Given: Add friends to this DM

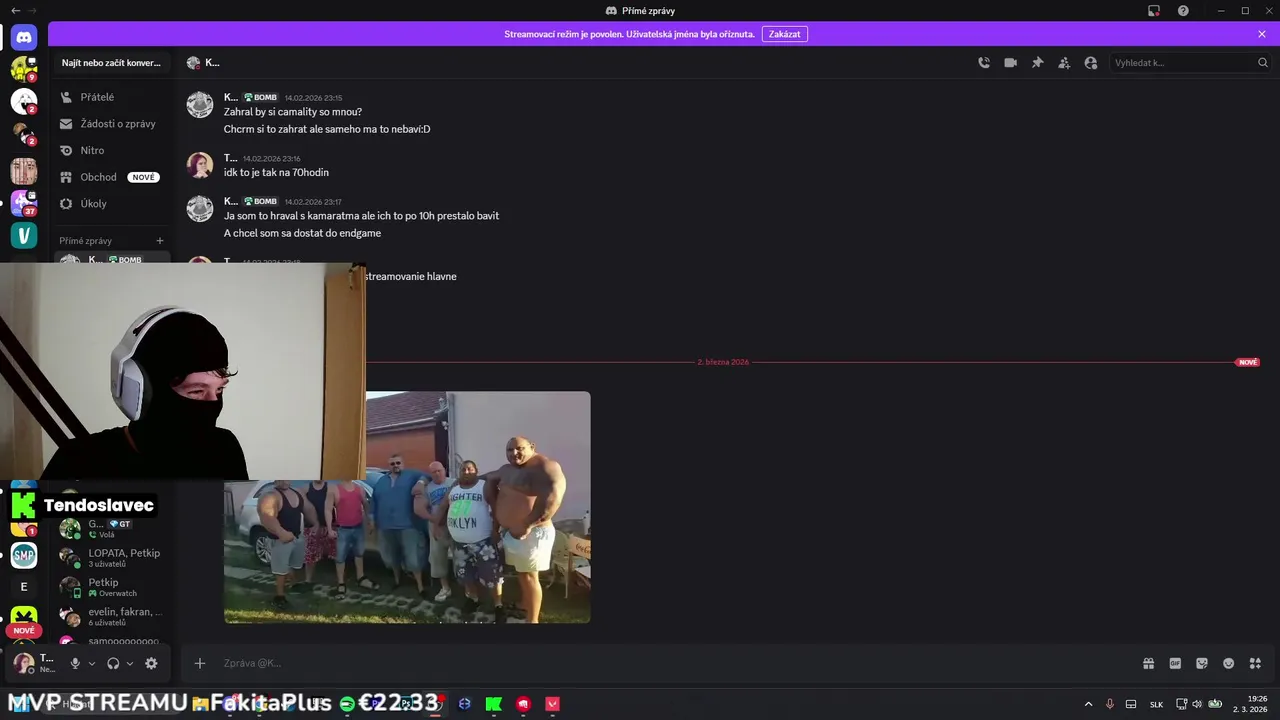Looking at the screenshot, I should [1064, 62].
